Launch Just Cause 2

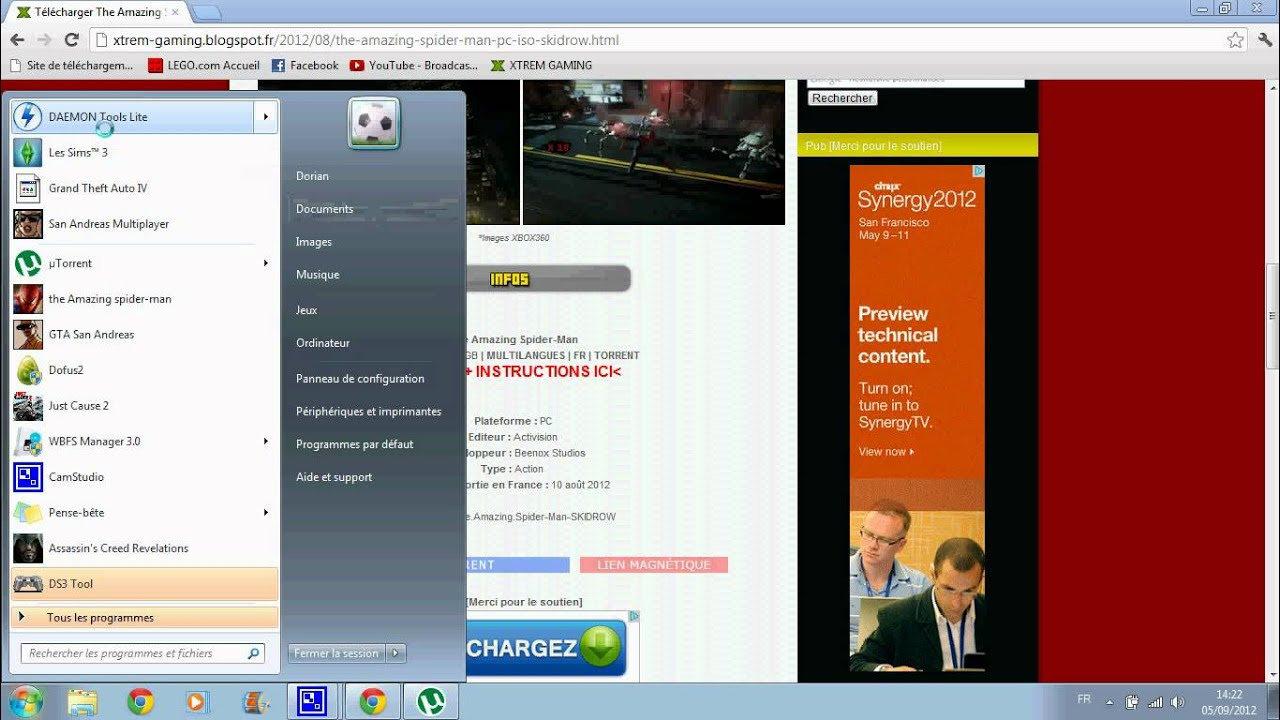(144, 406)
